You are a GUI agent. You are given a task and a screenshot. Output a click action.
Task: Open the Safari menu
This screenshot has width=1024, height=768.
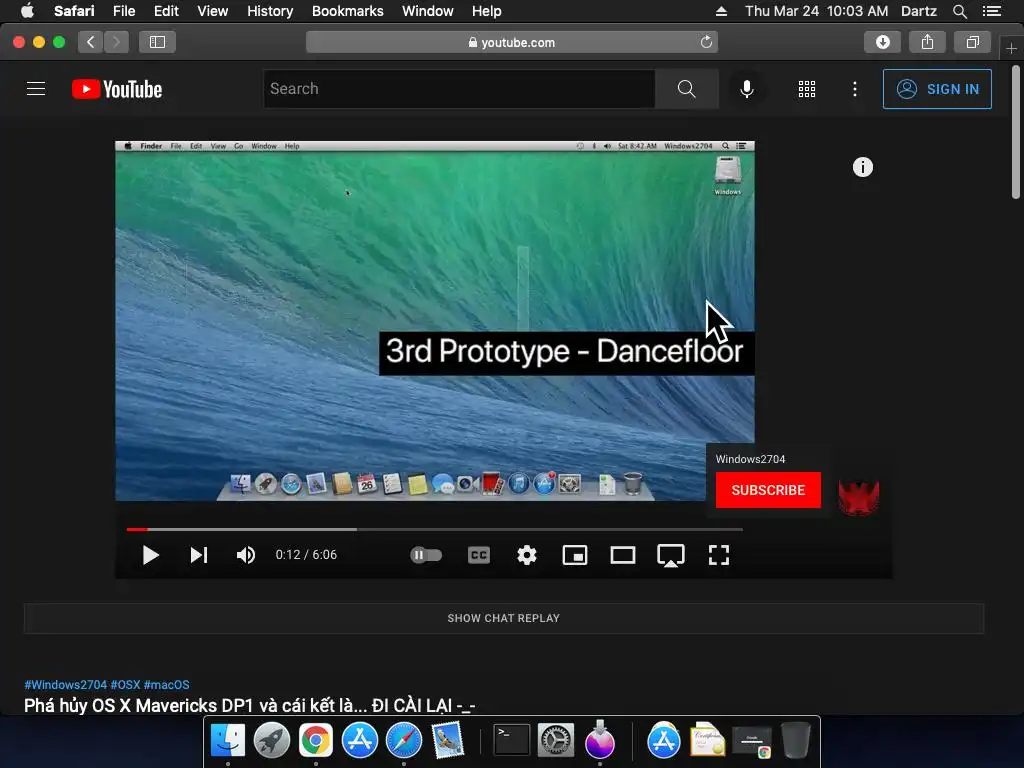coord(74,11)
